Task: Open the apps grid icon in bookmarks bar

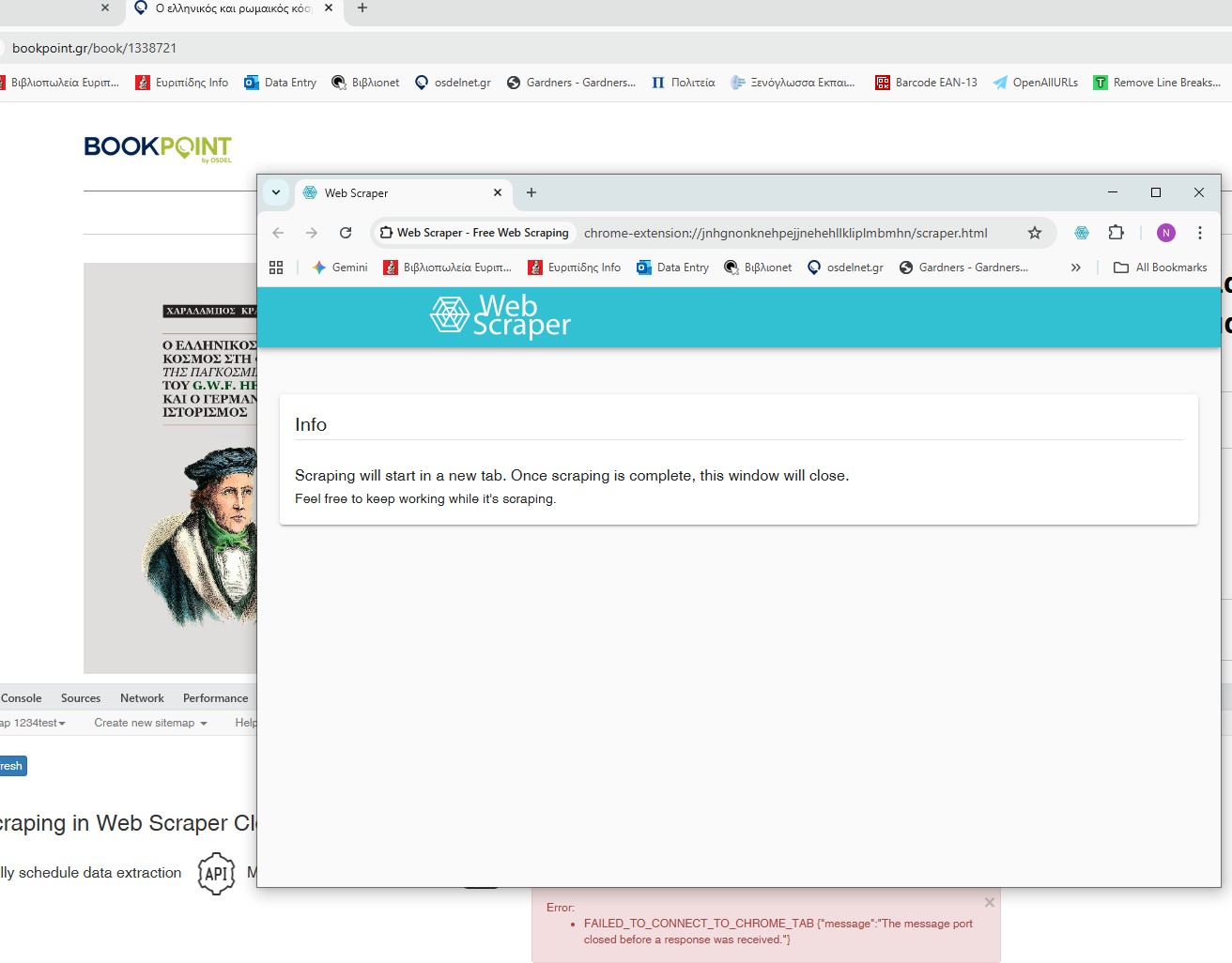Action: pyautogui.click(x=276, y=267)
